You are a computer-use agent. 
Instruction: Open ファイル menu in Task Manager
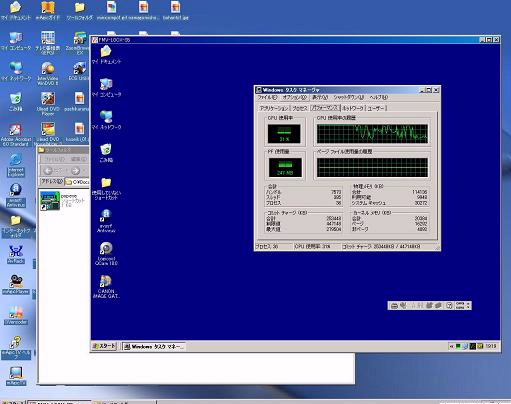267,97
